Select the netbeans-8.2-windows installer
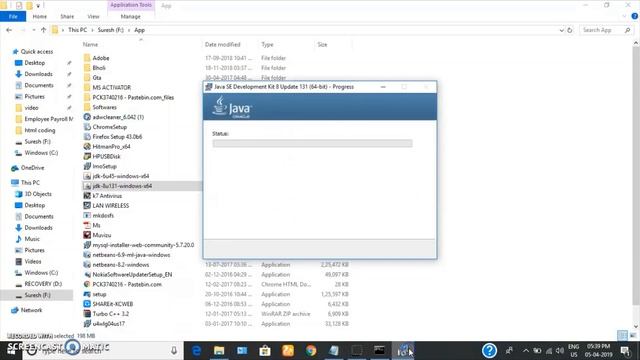 [121, 265]
